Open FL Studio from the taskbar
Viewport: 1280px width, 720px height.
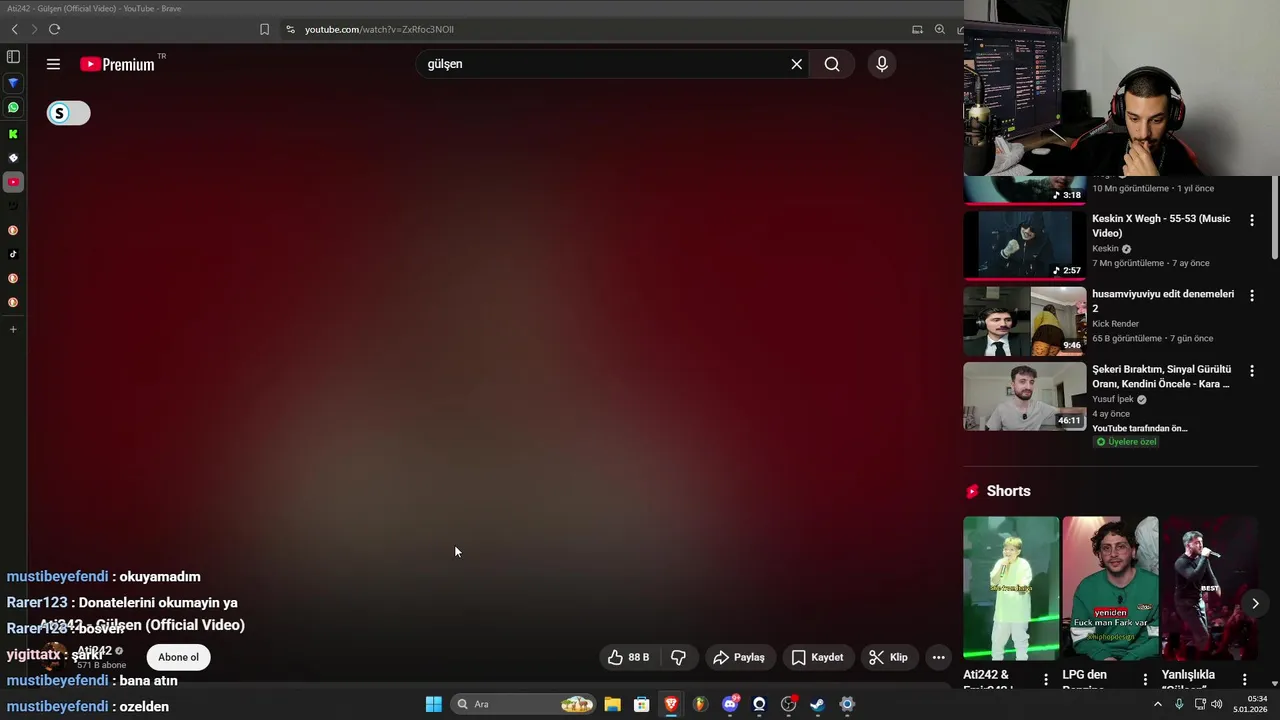701,704
